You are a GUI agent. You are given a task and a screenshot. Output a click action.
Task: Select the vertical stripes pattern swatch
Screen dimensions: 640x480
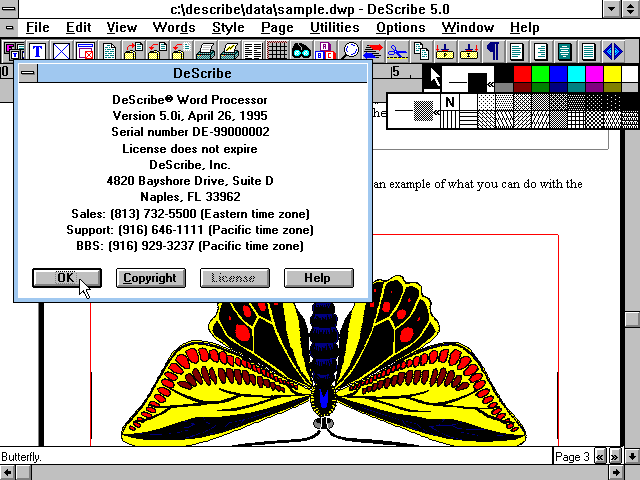coord(450,119)
